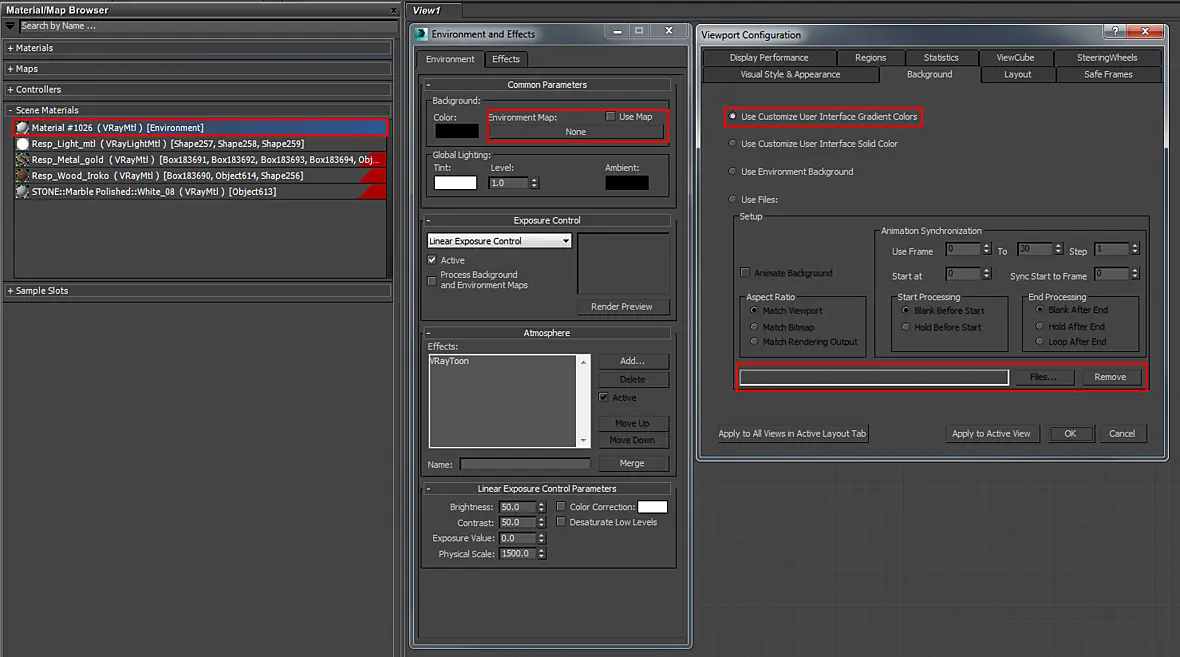1180x657 pixels.
Task: Click Merge atmosphere button
Action: (632, 464)
